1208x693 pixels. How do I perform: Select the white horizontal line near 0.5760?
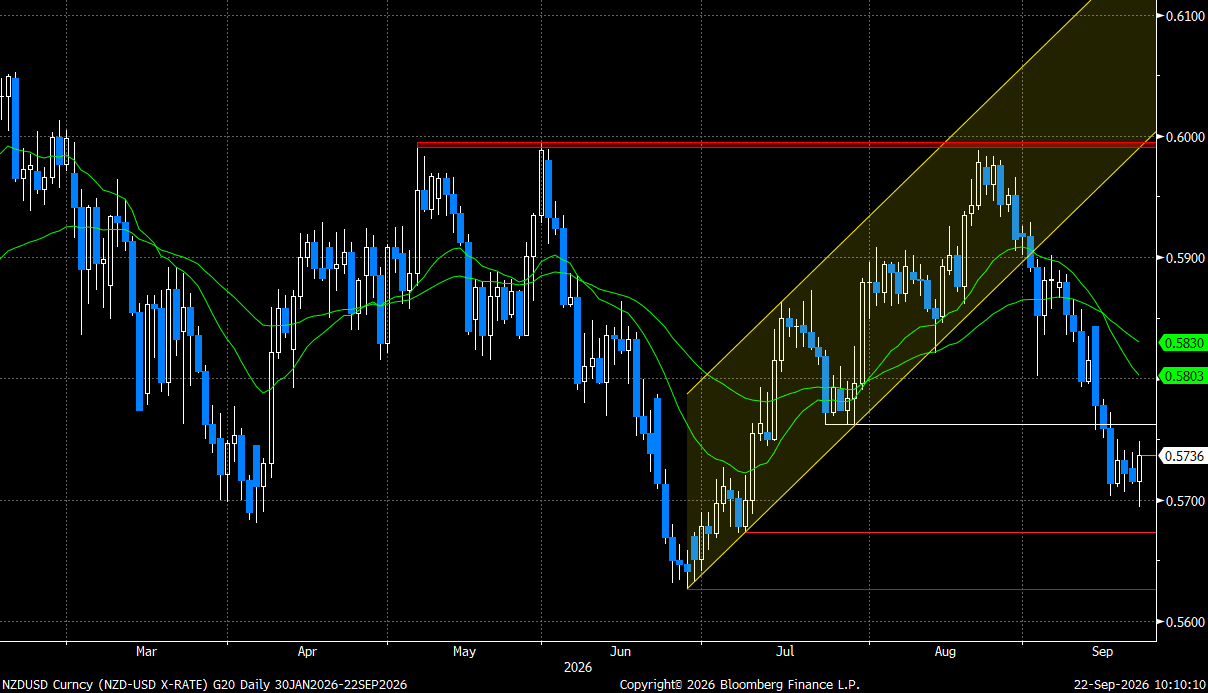990,424
